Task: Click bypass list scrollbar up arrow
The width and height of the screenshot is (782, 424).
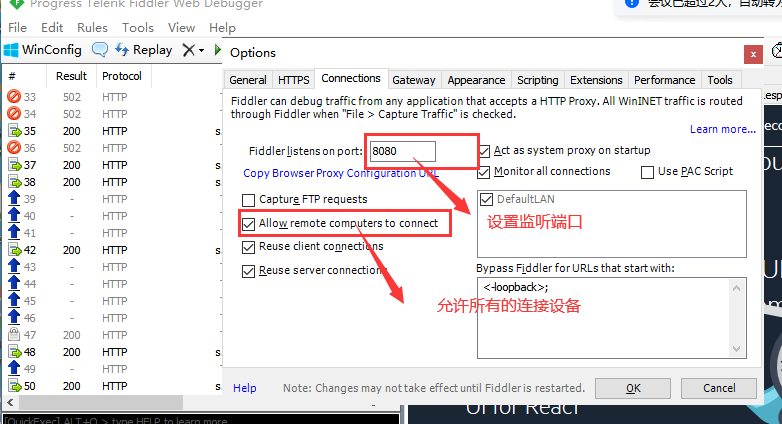Action: tap(737, 288)
